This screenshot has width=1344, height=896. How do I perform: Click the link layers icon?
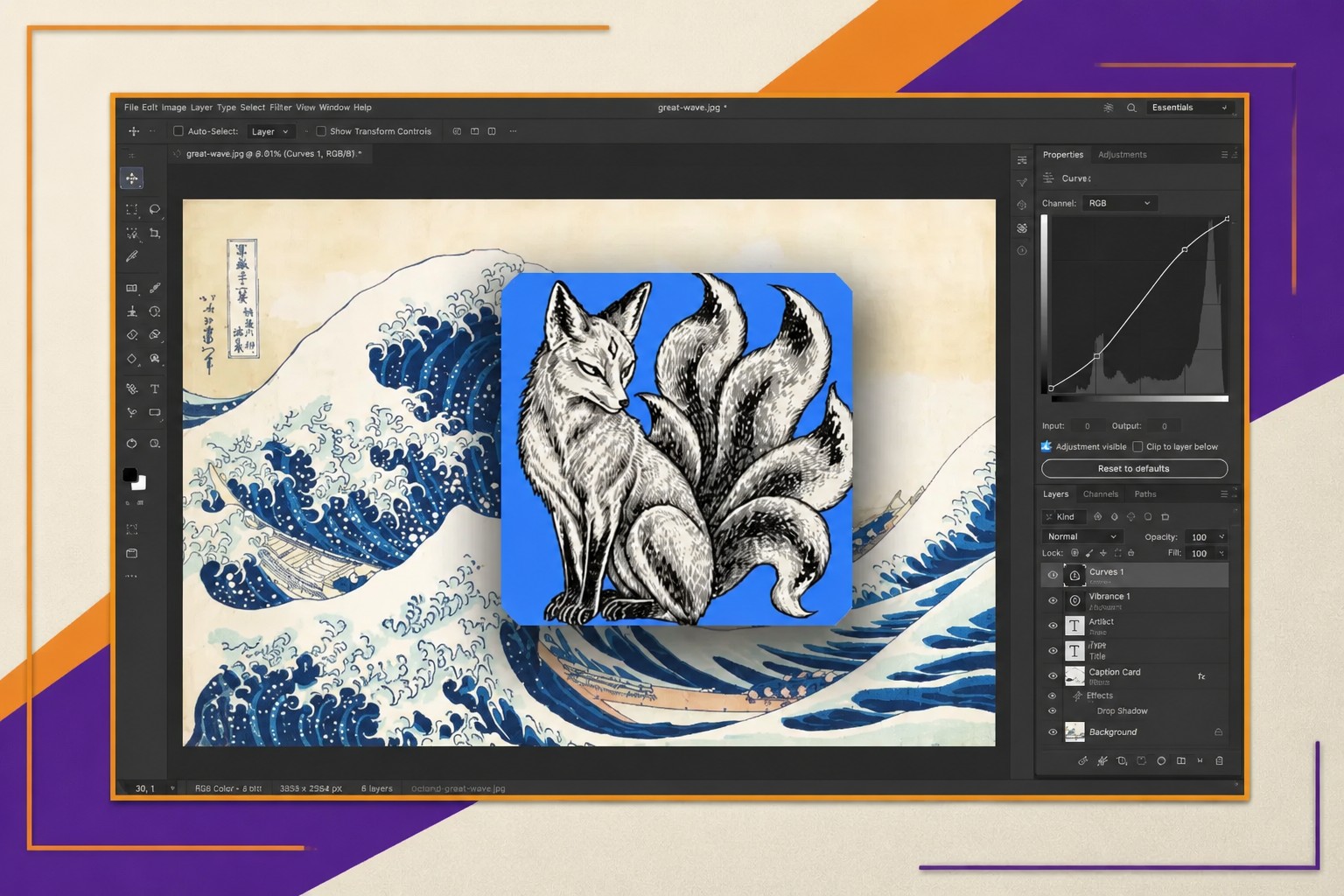point(1082,761)
